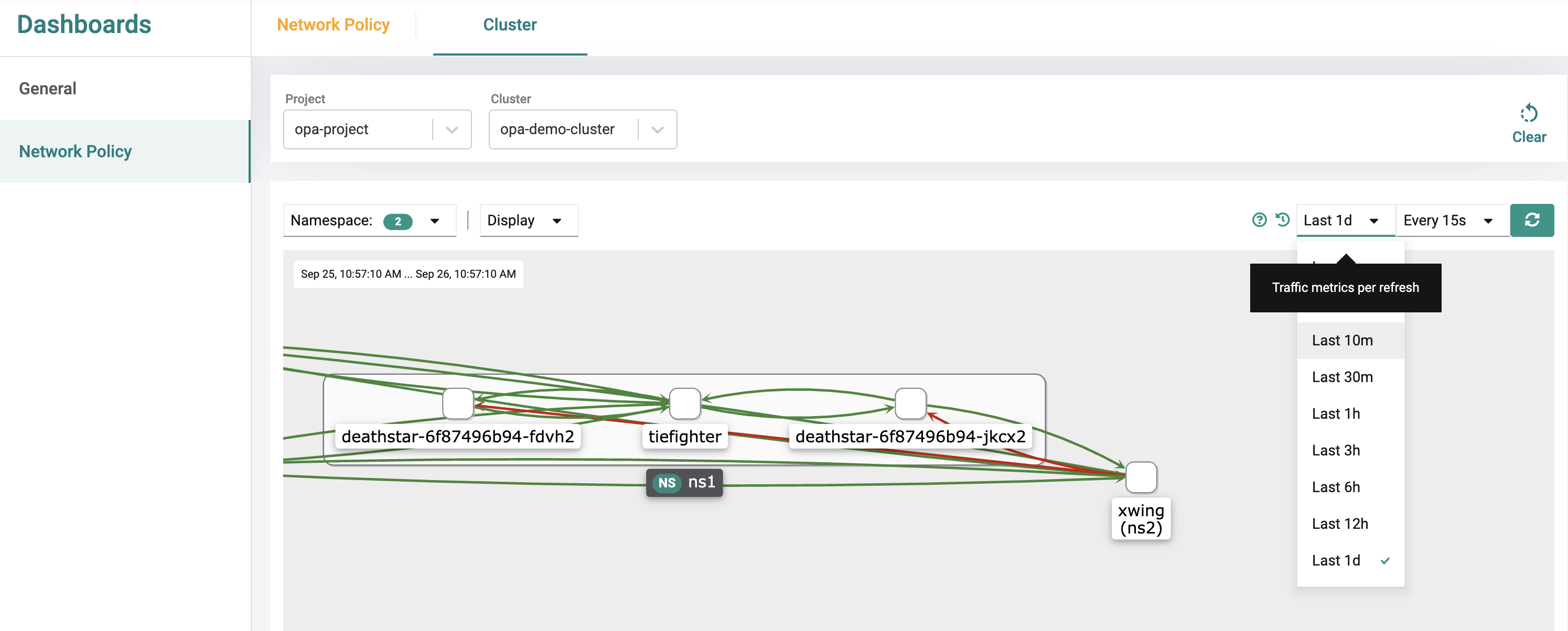Select the tiefighter node square
Viewport: 1568px width, 631px height.
tap(684, 403)
